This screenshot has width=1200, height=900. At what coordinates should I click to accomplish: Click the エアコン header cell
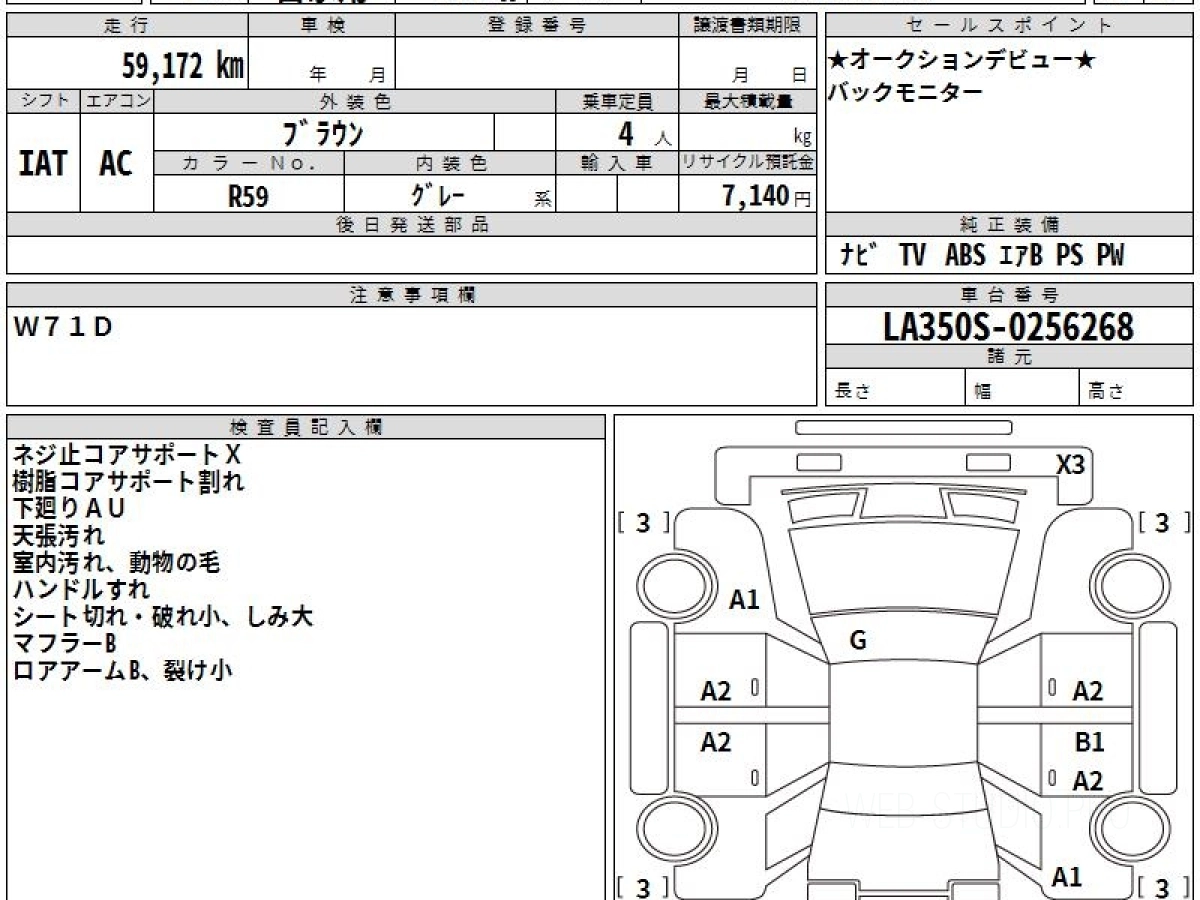[117, 101]
